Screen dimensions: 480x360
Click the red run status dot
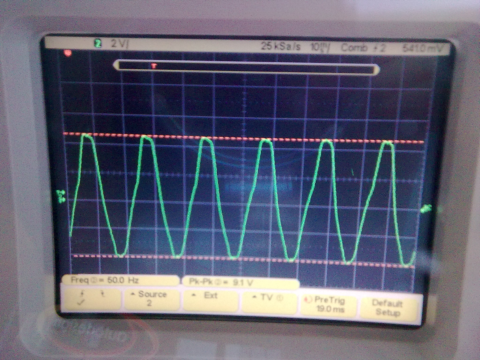click(x=68, y=53)
